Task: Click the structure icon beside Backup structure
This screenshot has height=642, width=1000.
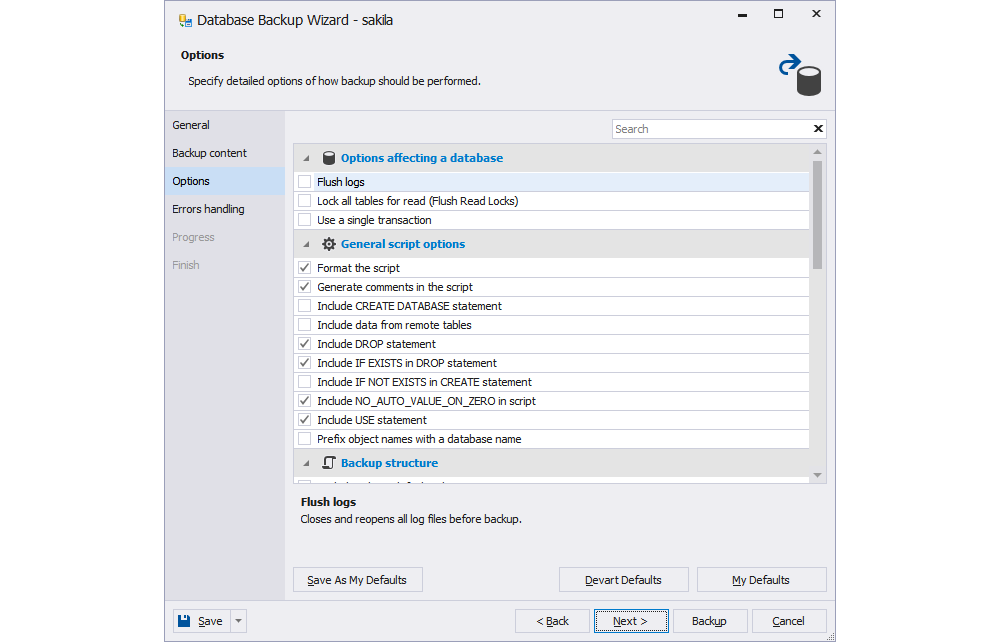Action: coord(329,462)
